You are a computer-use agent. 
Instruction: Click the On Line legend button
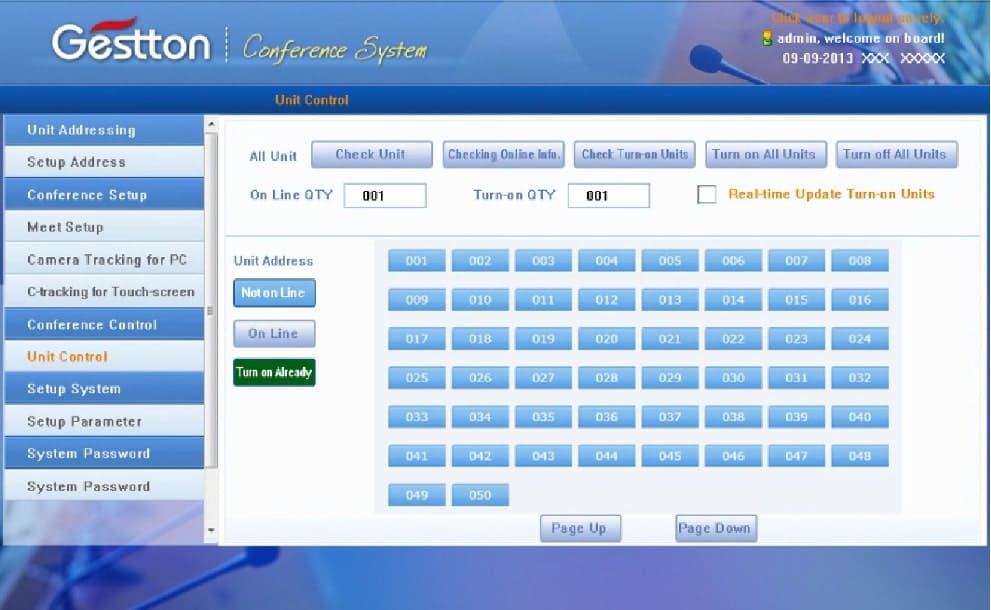point(274,334)
